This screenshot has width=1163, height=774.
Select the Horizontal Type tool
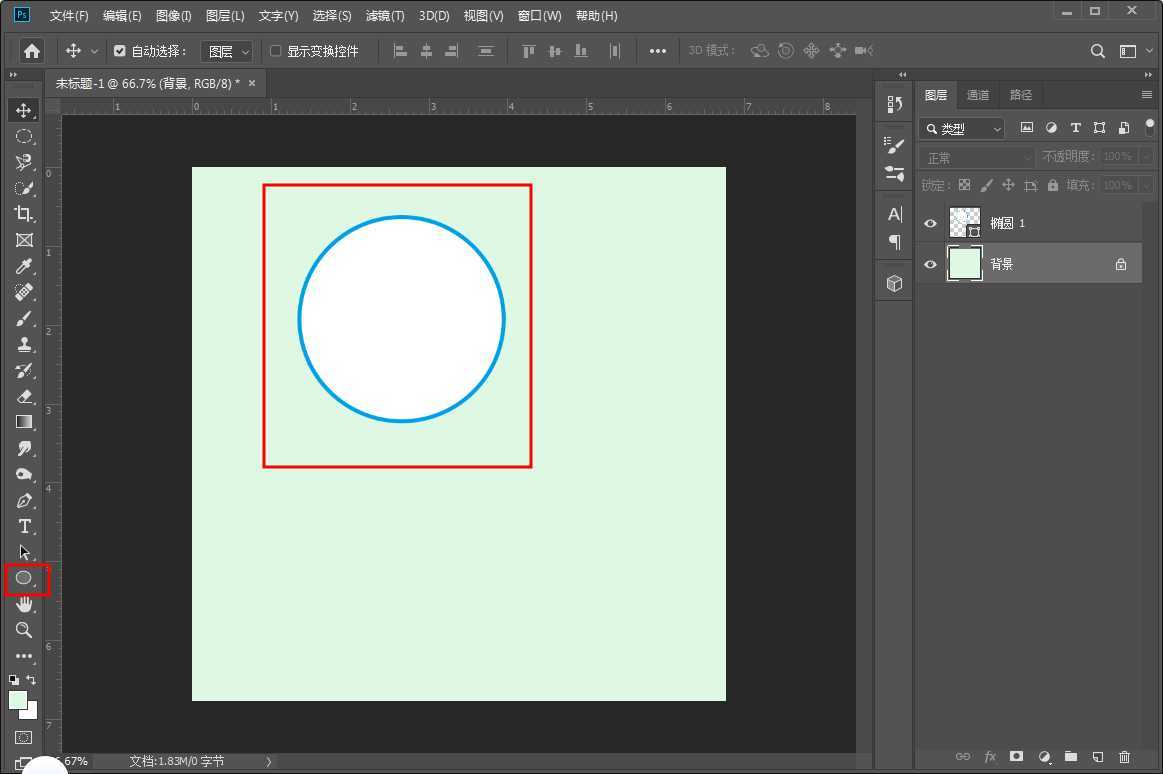[x=24, y=527]
